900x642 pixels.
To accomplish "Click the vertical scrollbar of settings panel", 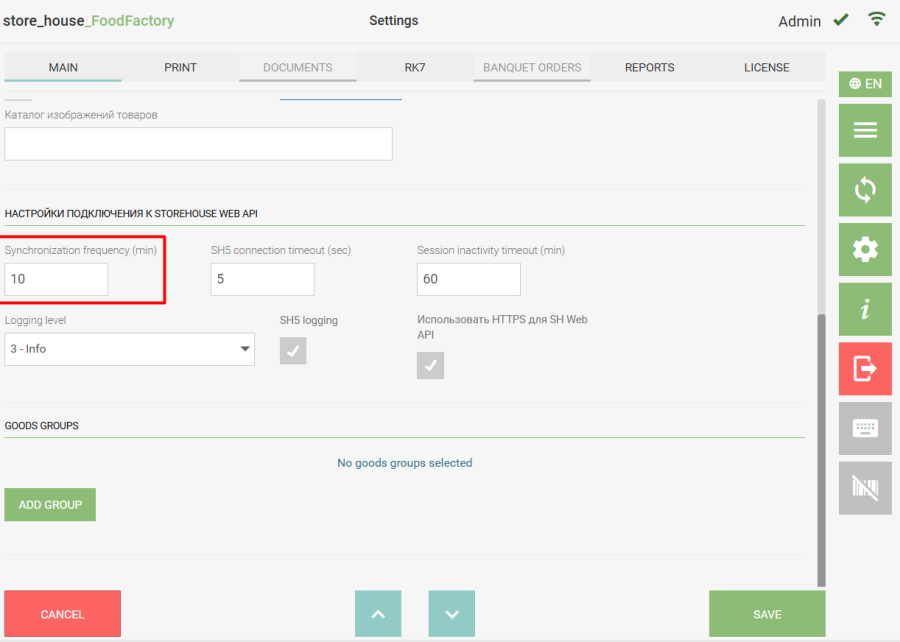I will pos(822,450).
